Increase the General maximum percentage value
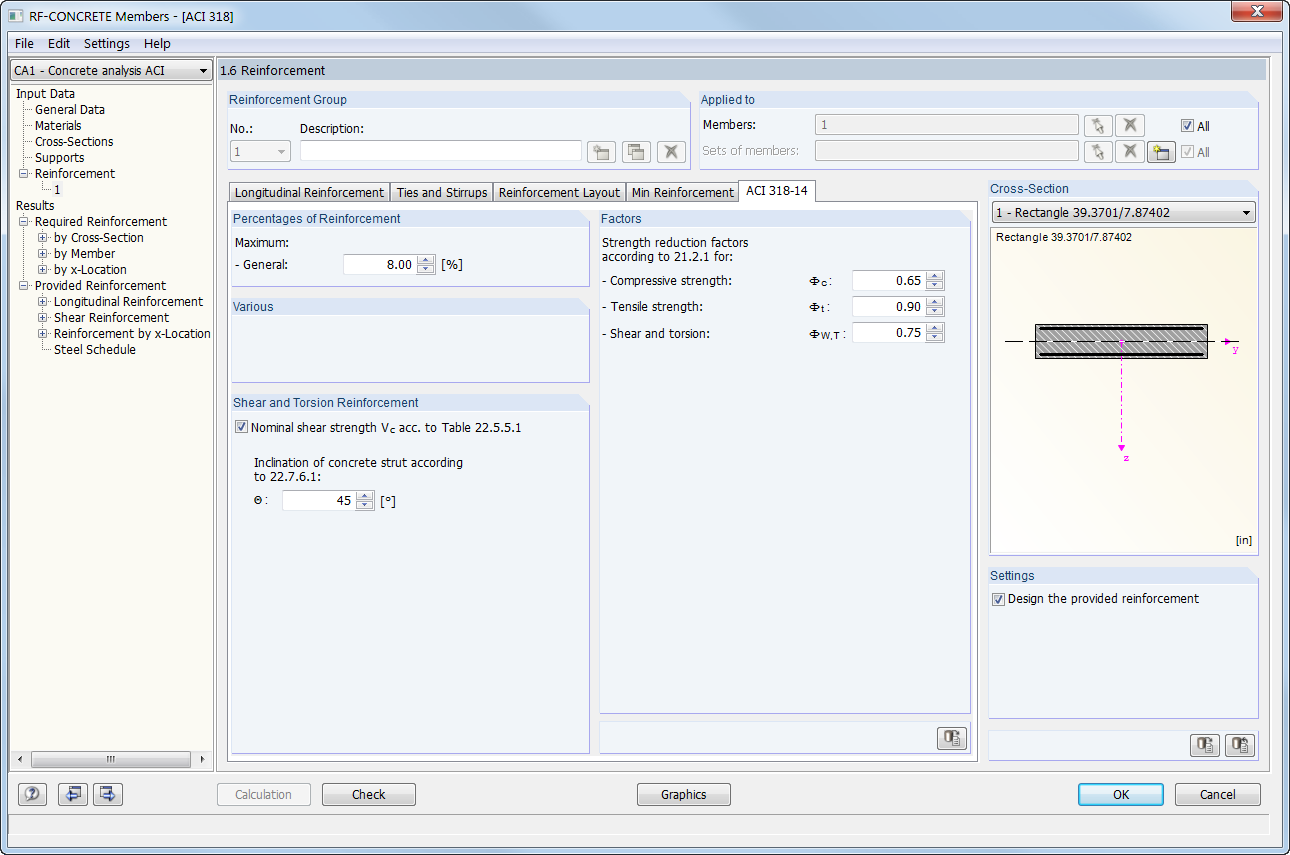 point(426,260)
